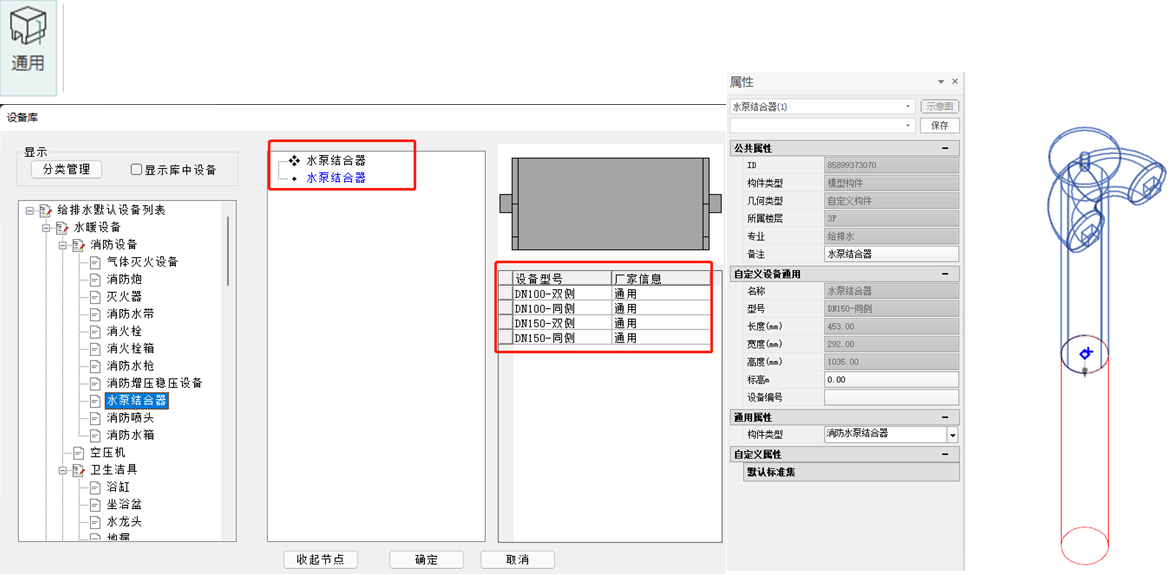Screen dimensions: 1173x575
Task: Collapse 卫生洁具 tree node
Action: pos(63,470)
